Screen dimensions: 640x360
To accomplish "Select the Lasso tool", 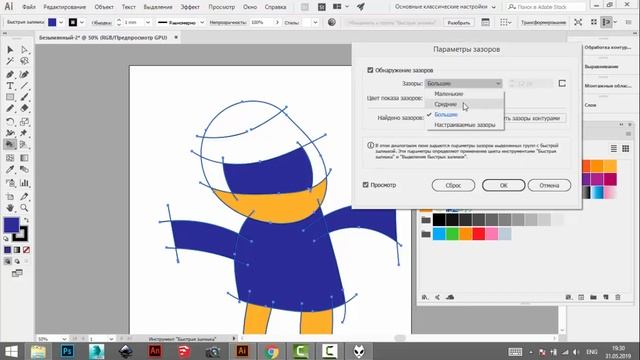I will pyautogui.click(x=24, y=61).
